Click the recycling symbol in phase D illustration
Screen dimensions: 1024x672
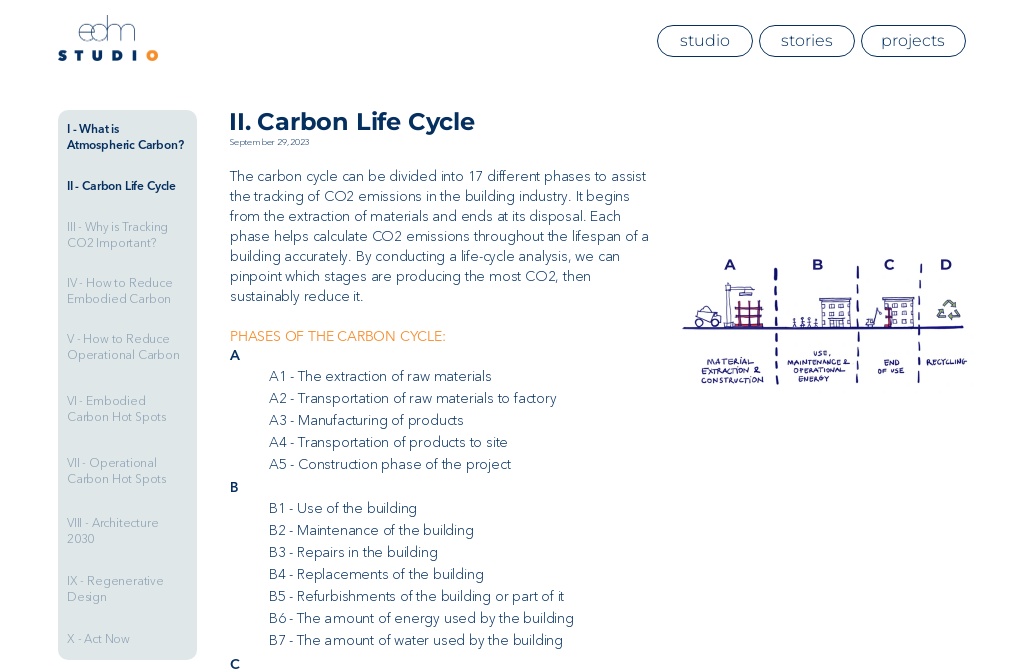948,311
